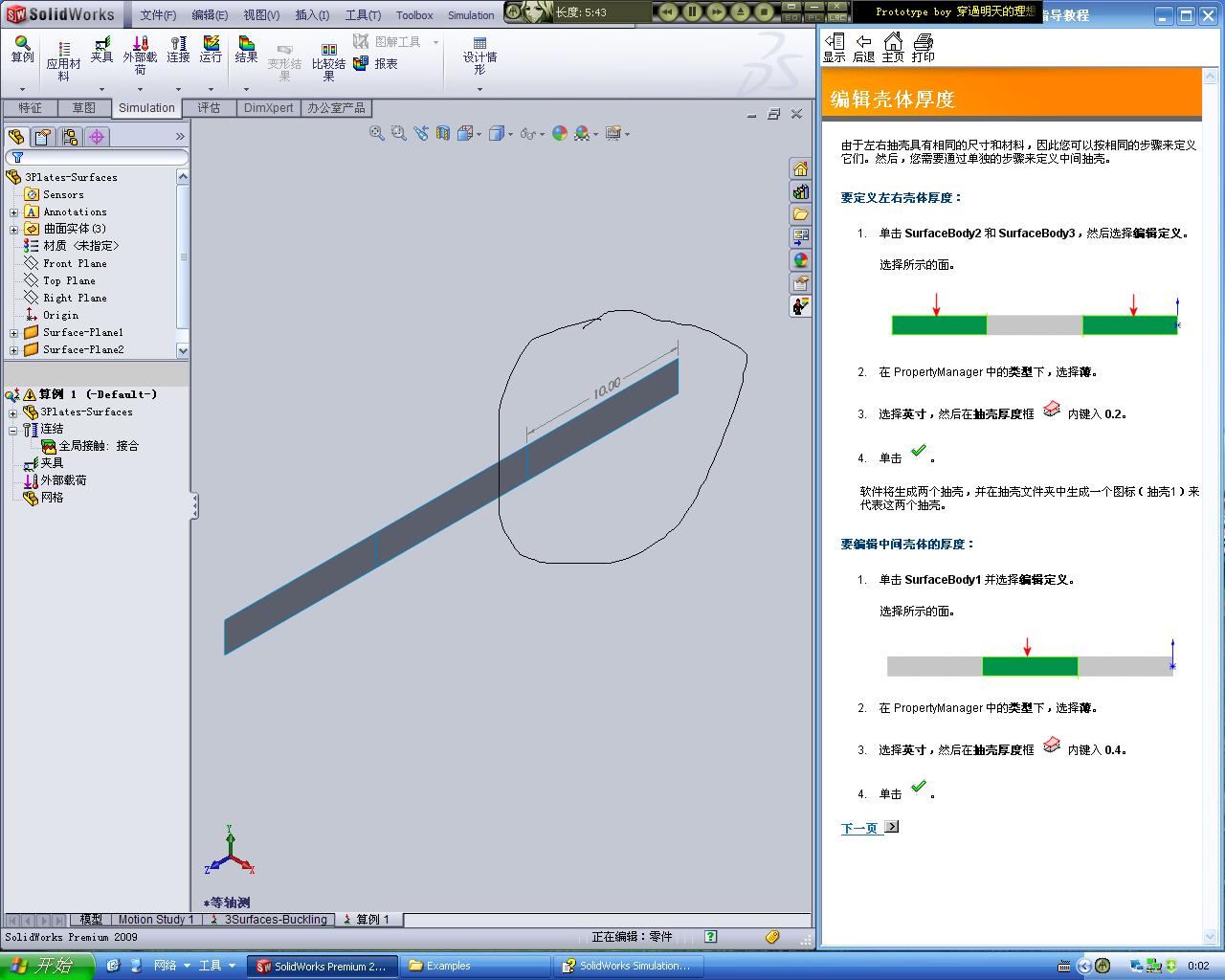Open the File Explorer task pane icon
This screenshot has width=1225, height=980.
coord(800,214)
